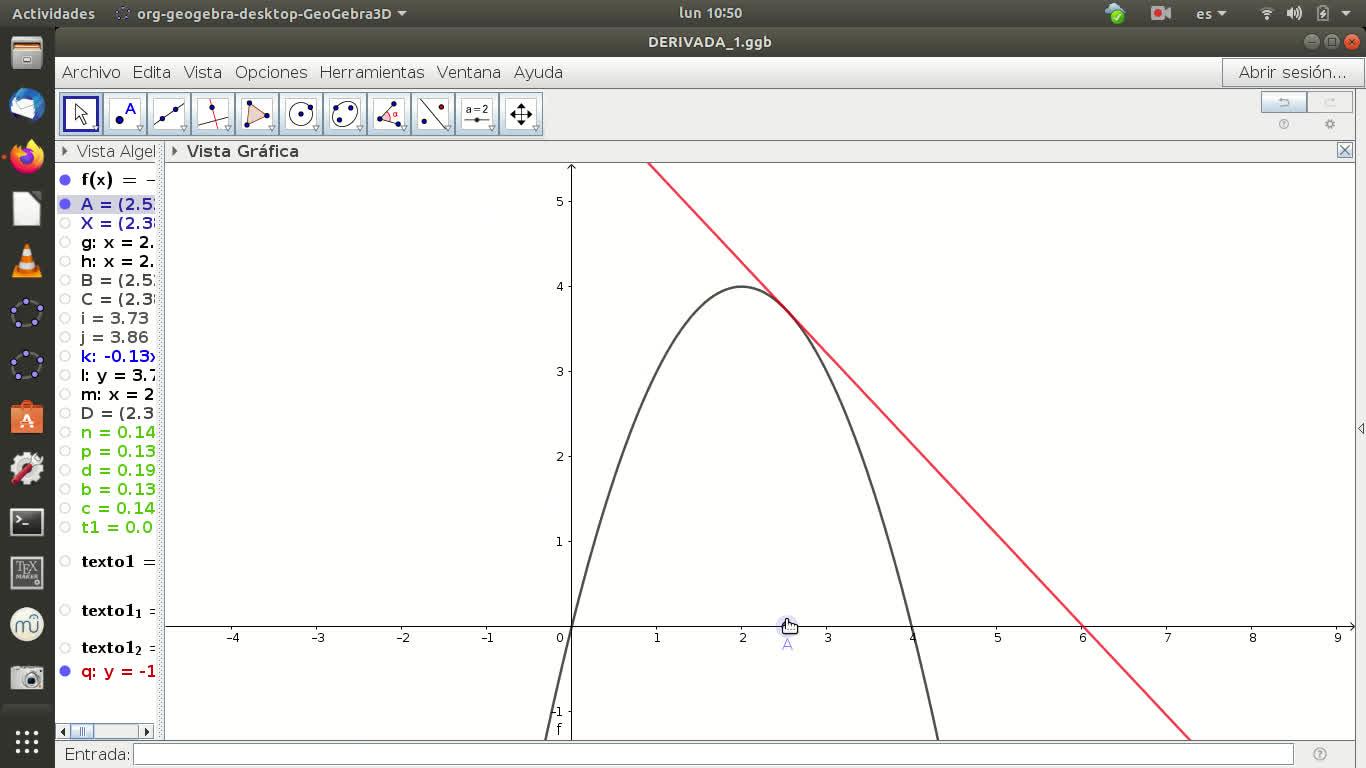The image size is (1366, 768).
Task: Select the Move arrow tool
Action: [81, 114]
